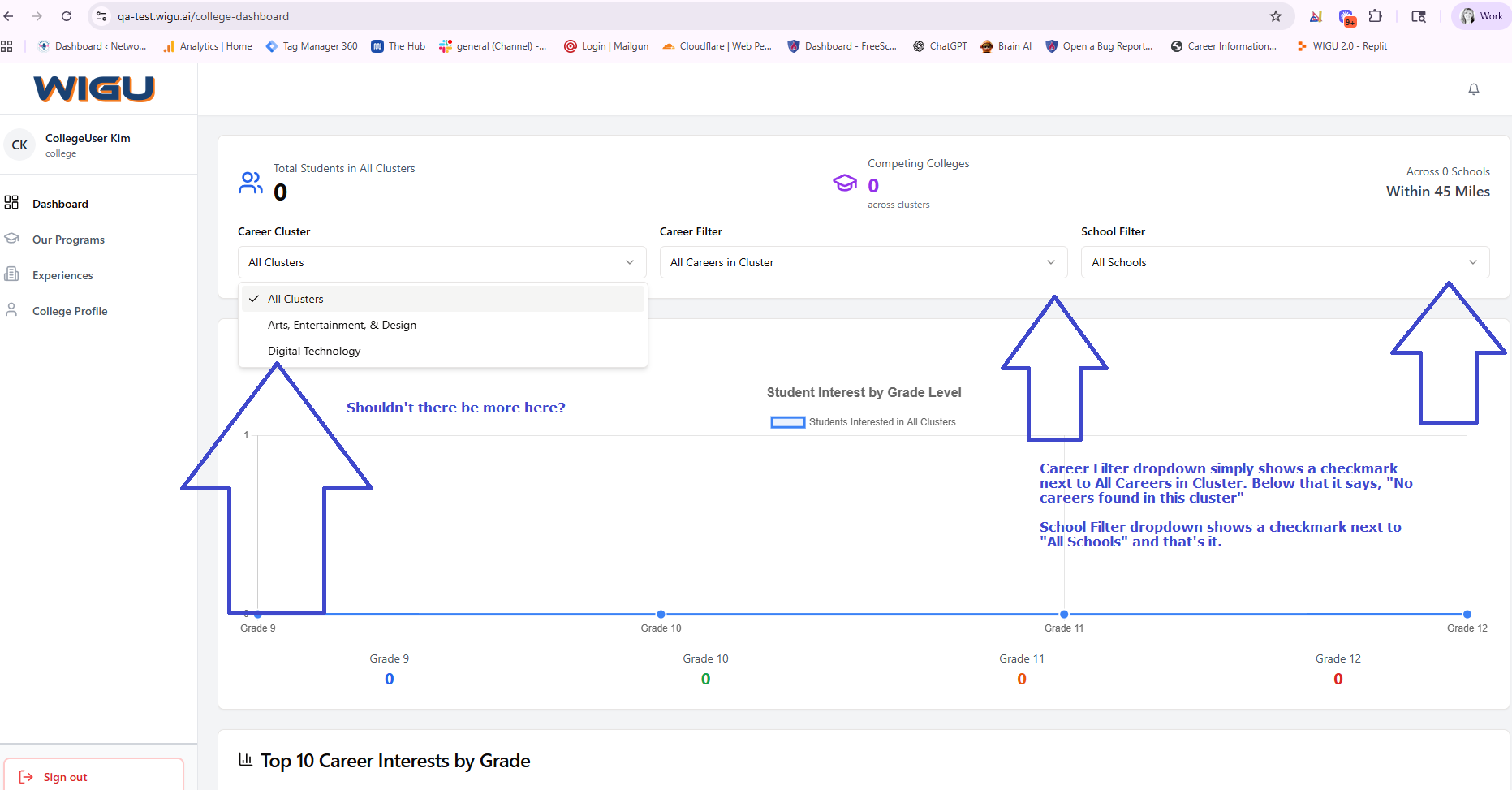The image size is (1512, 790).
Task: Reload the page using refresh icon
Action: [x=67, y=16]
